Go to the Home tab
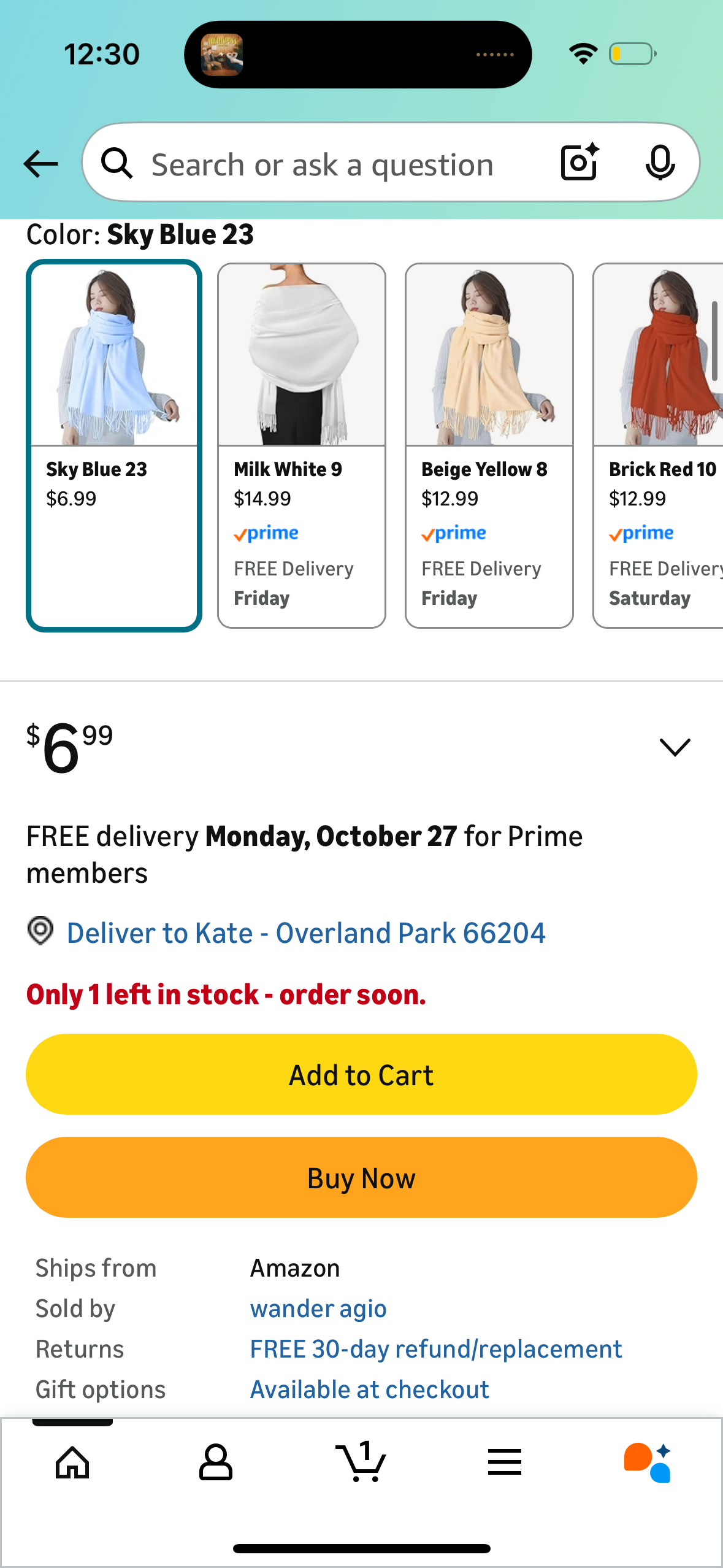723x1568 pixels. point(72,1462)
